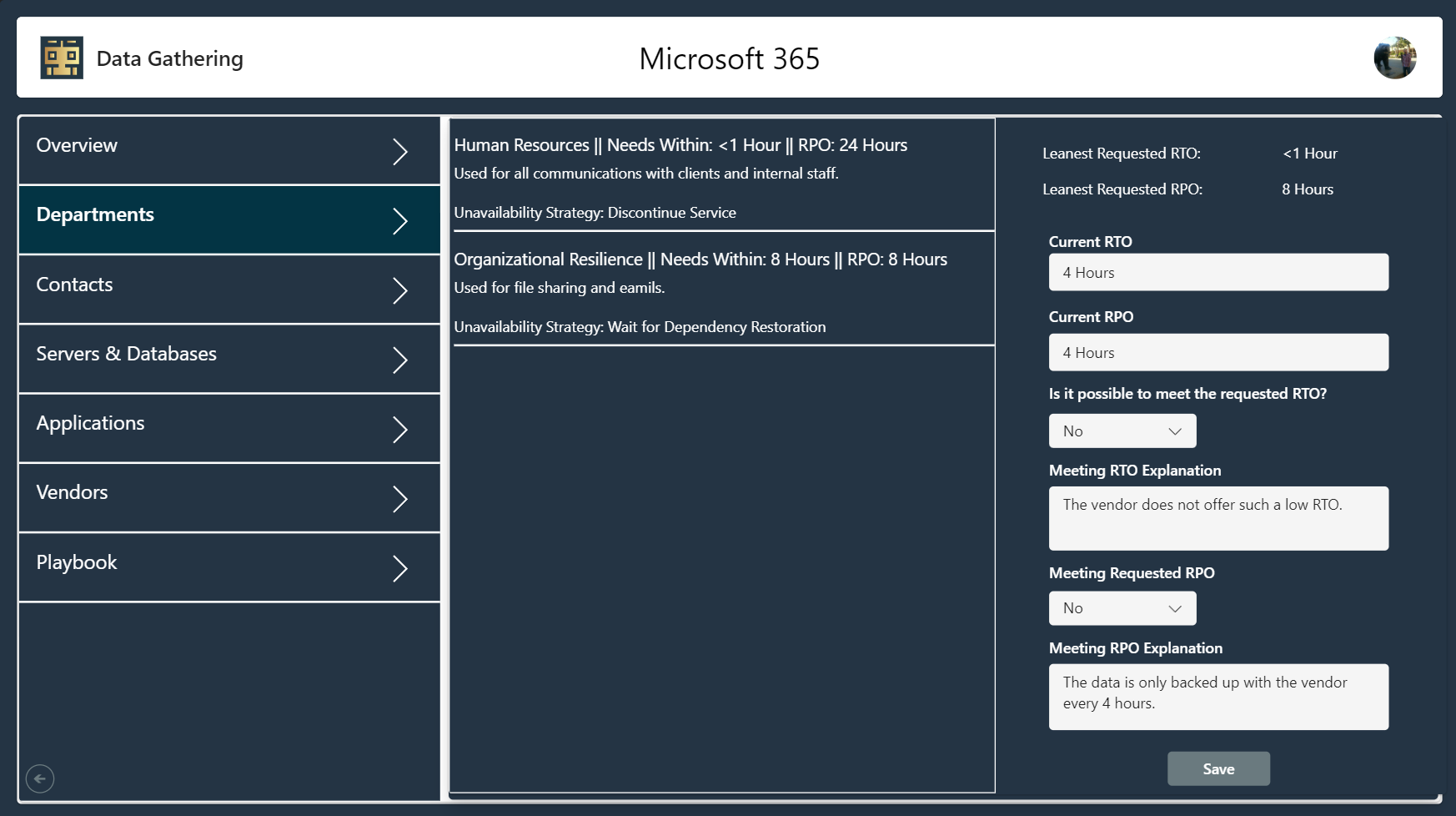Click the back arrow circle icon
The width and height of the screenshot is (1456, 816).
[40, 778]
